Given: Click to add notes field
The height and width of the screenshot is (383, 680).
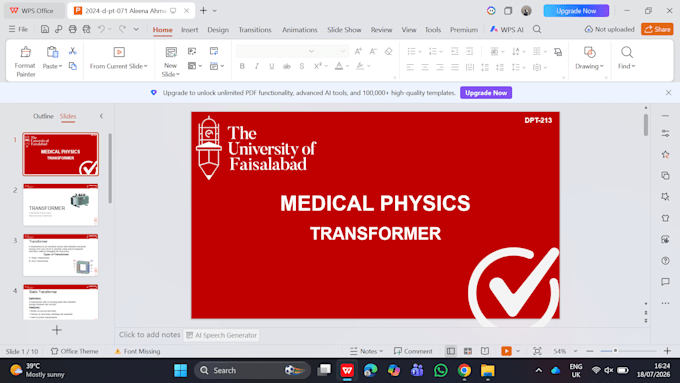Looking at the screenshot, I should [x=150, y=335].
